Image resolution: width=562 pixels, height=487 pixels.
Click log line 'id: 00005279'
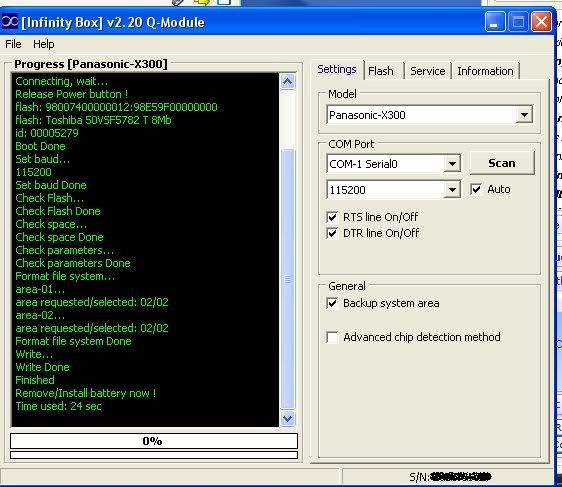47,133
